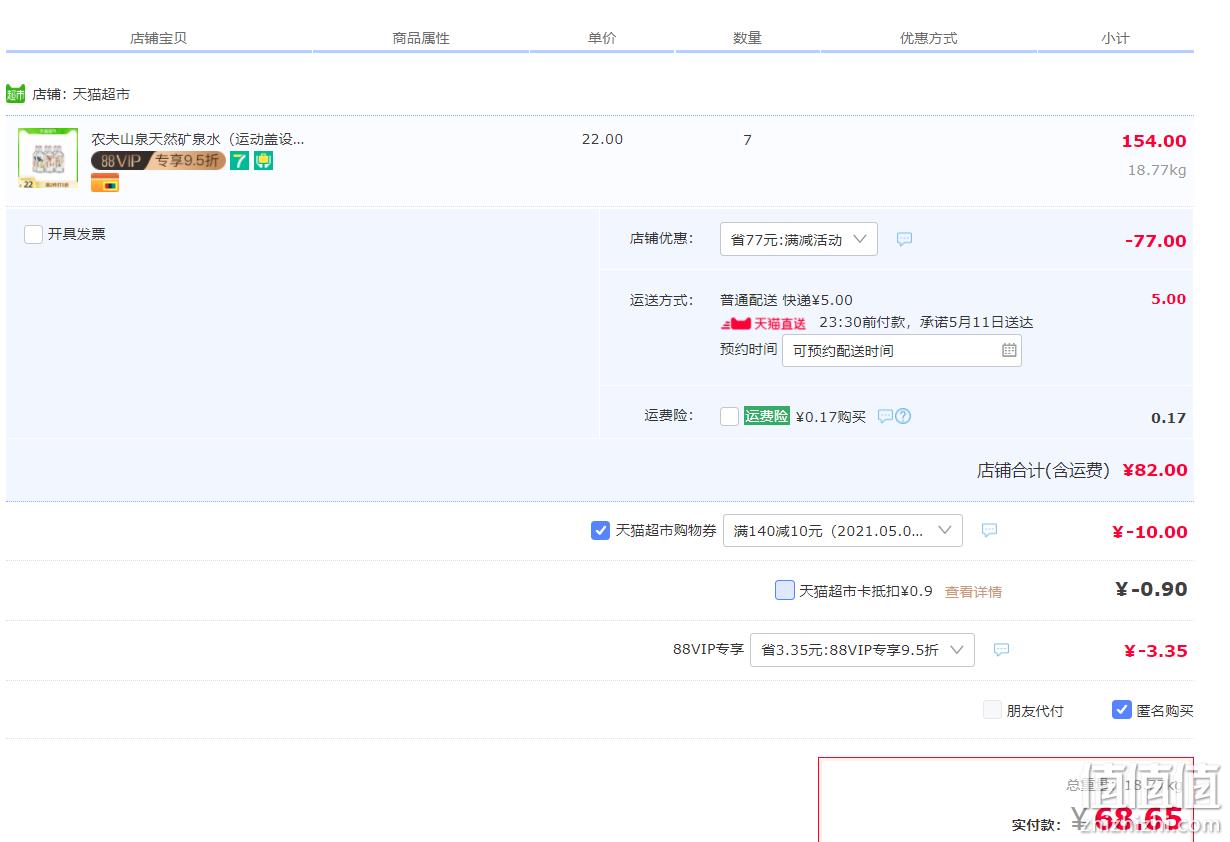
Task: Click the weight text 18.77kg under subtotal
Action: [x=1157, y=170]
